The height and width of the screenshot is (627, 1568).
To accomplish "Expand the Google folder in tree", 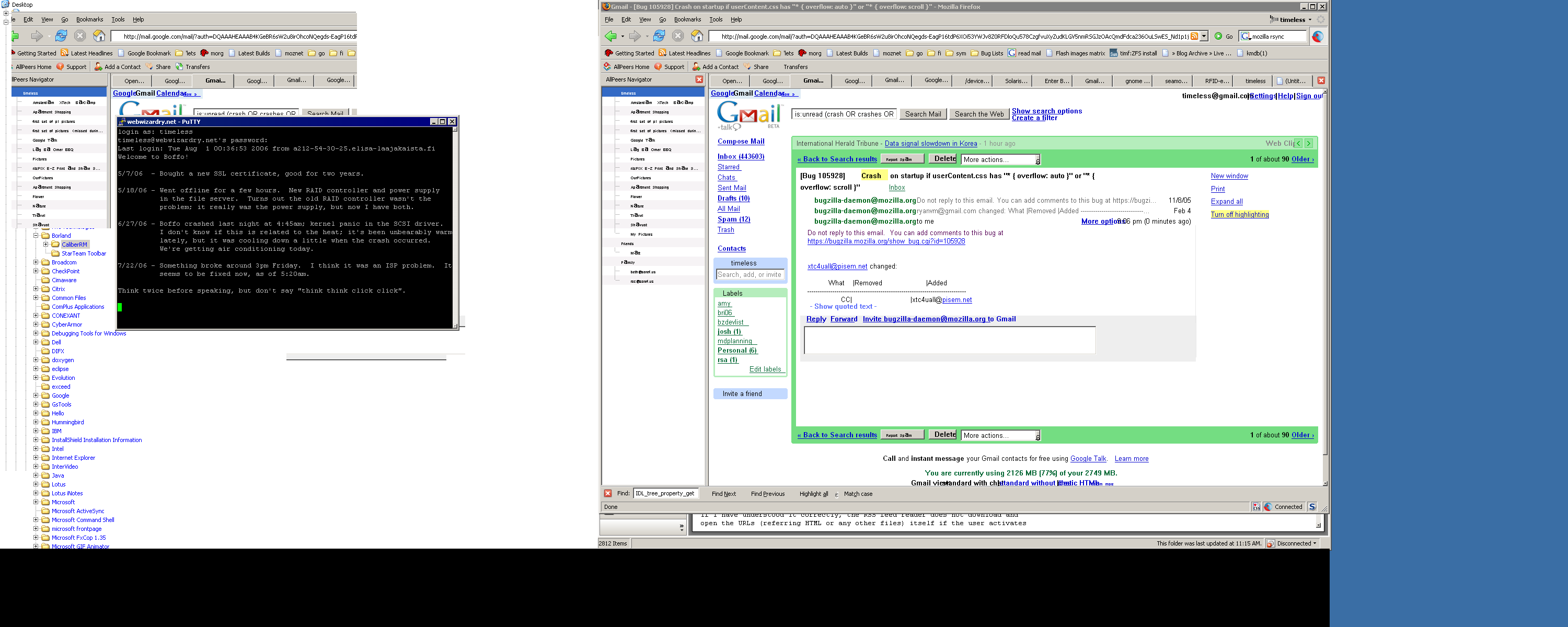I will pos(36,396).
